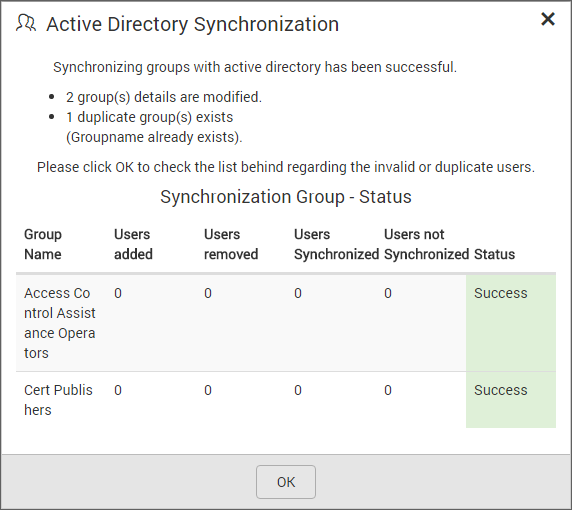Click Users not Synchronized value for Access Control
The width and height of the screenshot is (572, 510).
coord(388,293)
